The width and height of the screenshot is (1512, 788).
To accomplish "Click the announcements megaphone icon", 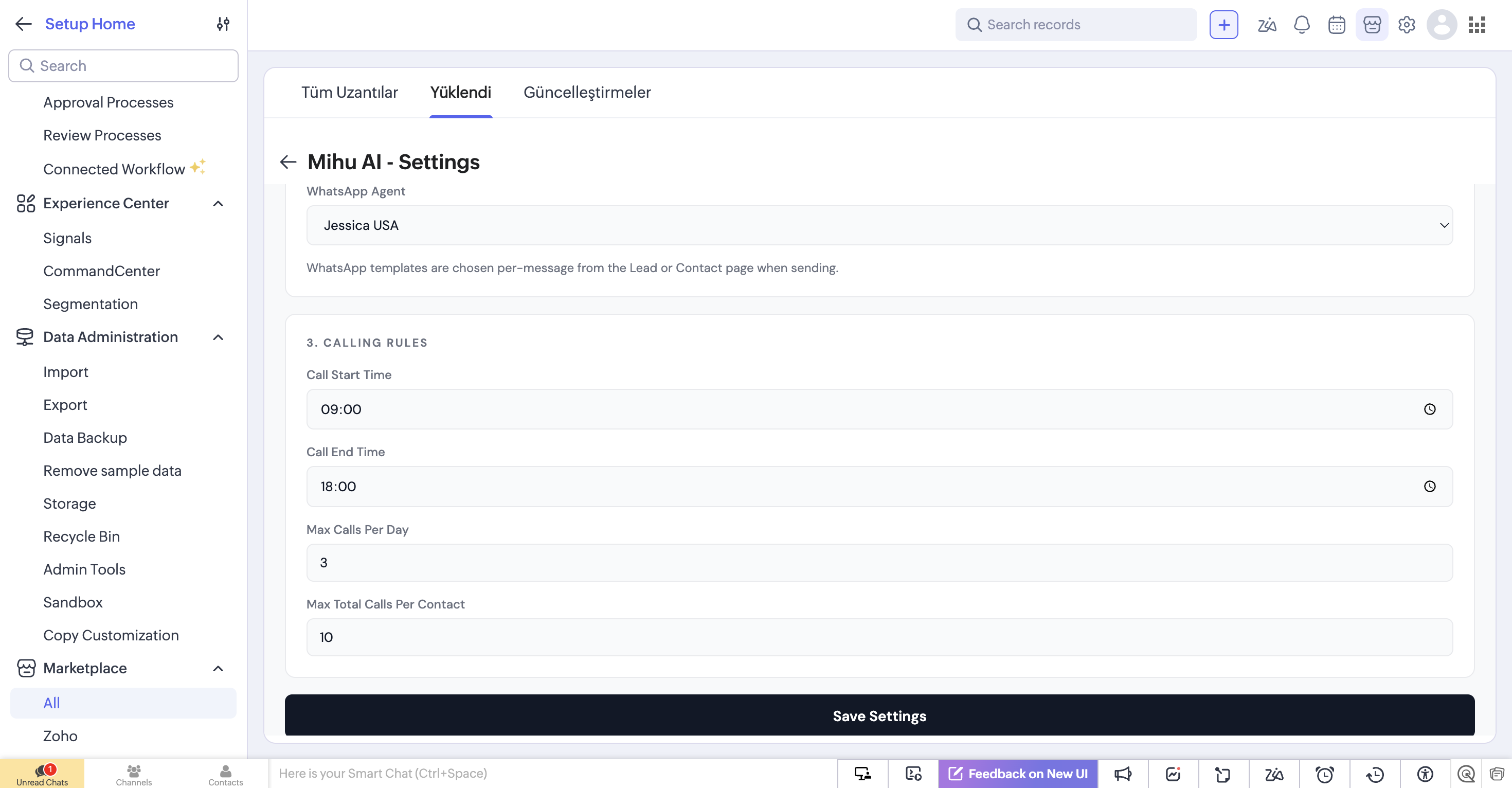I will click(1123, 774).
